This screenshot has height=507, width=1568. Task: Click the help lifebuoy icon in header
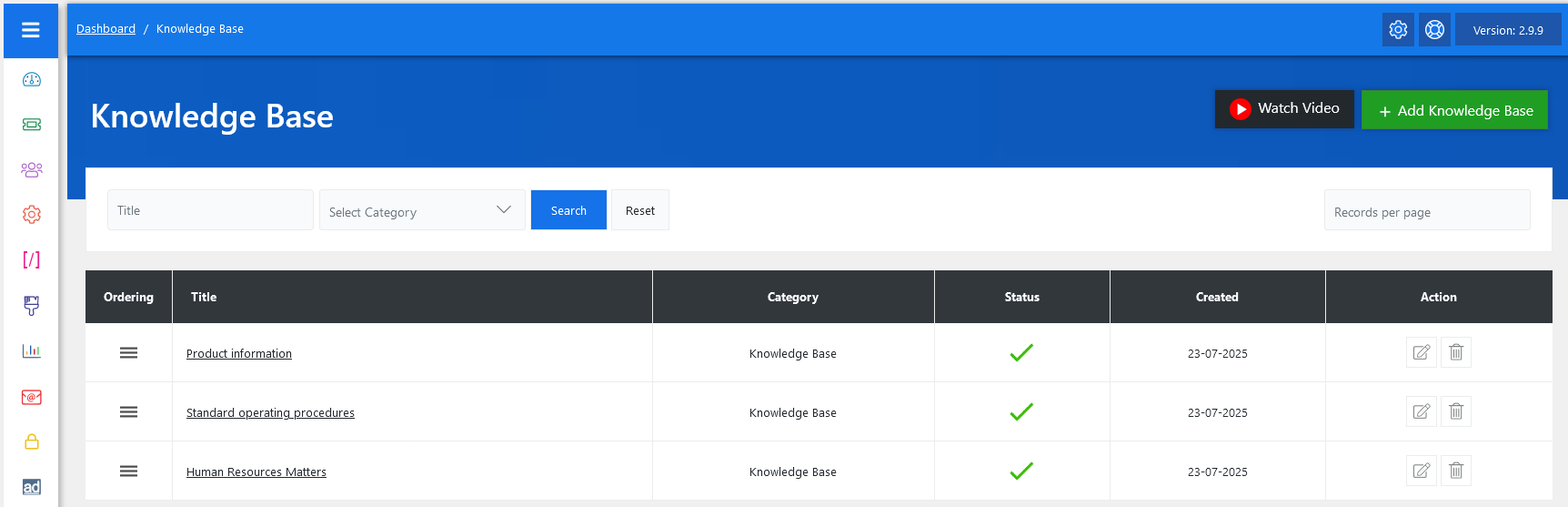(x=1434, y=30)
